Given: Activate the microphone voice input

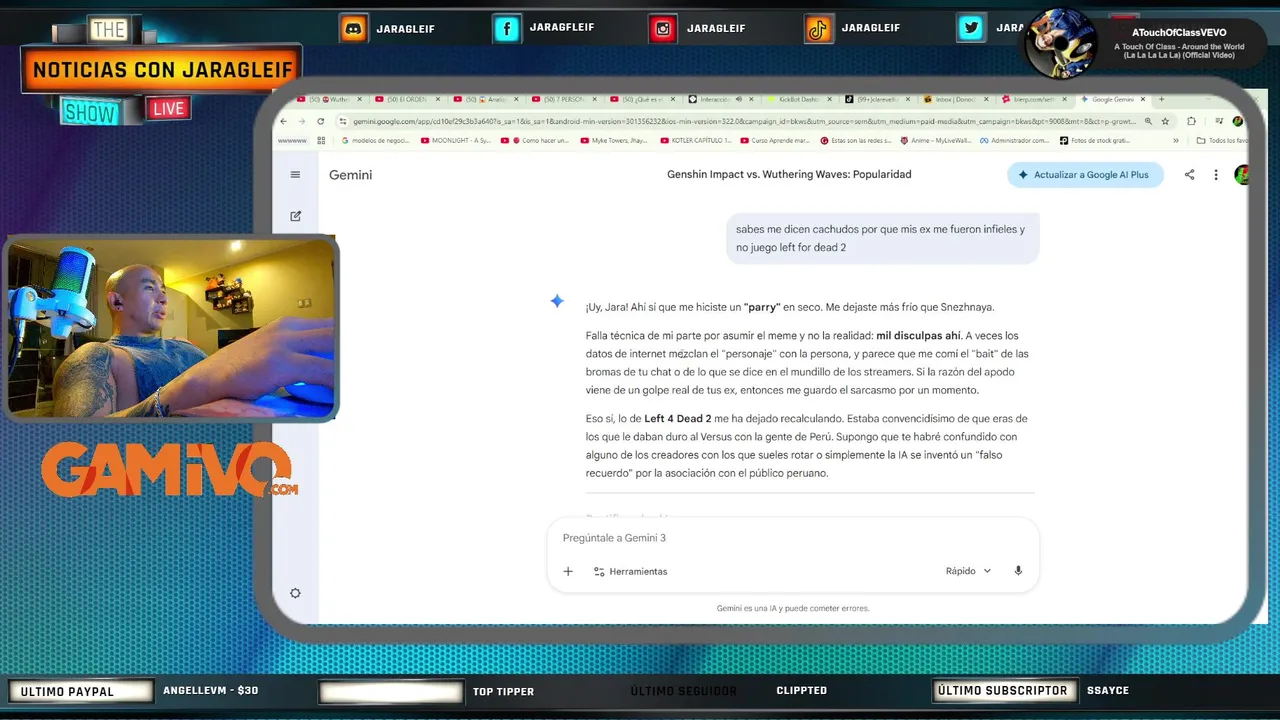Looking at the screenshot, I should [1018, 571].
